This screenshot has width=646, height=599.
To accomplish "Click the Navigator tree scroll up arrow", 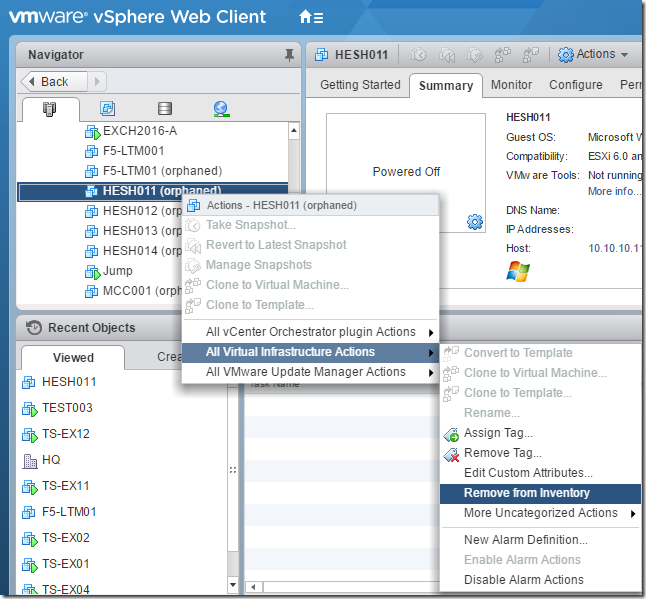I will (293, 131).
